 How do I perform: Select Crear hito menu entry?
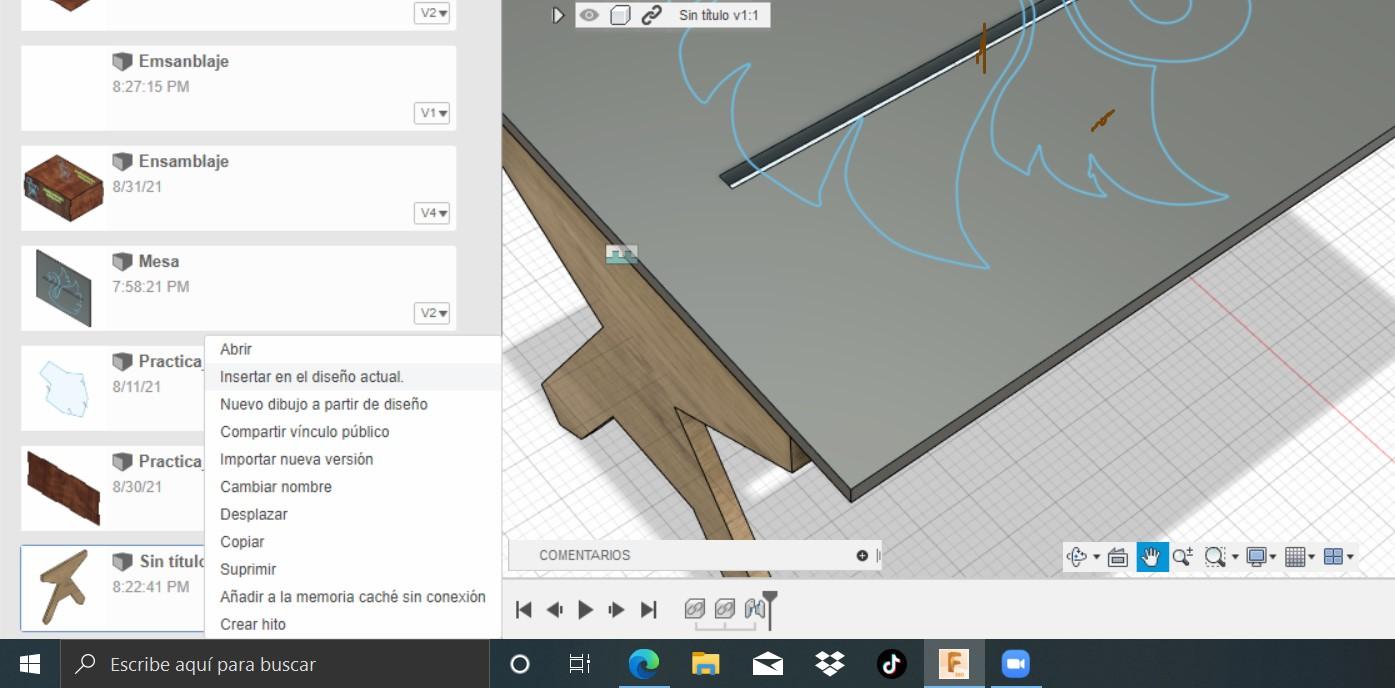point(253,624)
